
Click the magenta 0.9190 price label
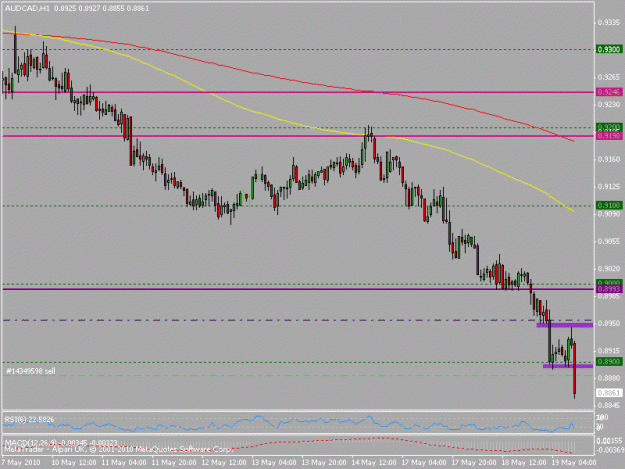click(609, 136)
